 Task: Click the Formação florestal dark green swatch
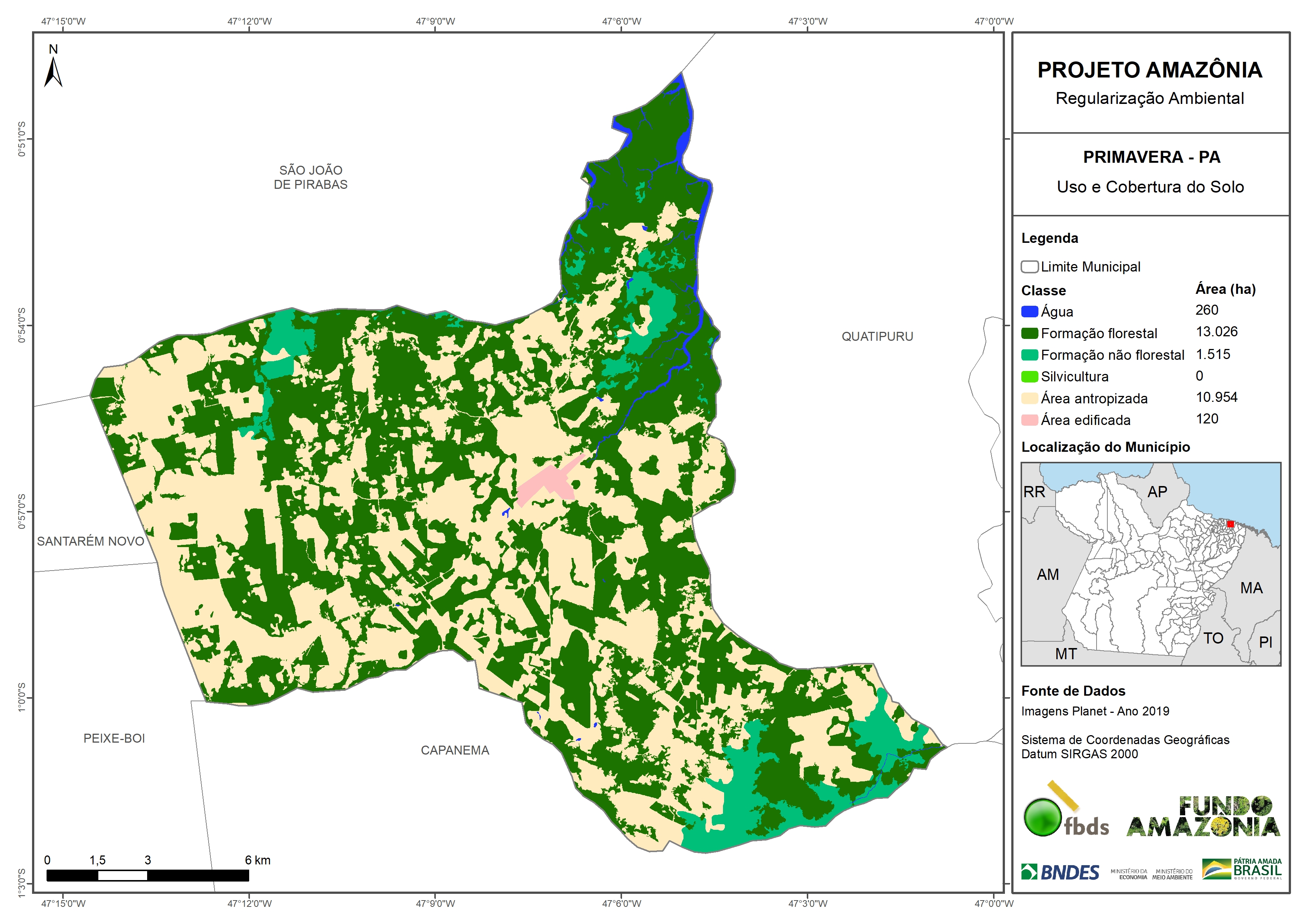pos(1029,333)
